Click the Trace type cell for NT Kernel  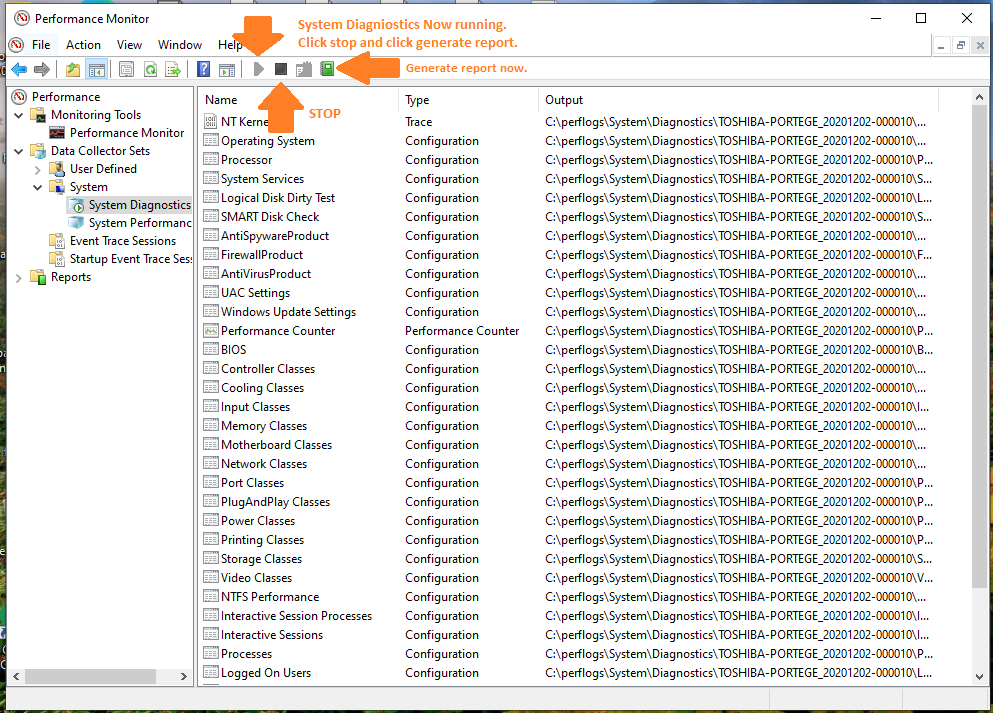pyautogui.click(x=419, y=122)
